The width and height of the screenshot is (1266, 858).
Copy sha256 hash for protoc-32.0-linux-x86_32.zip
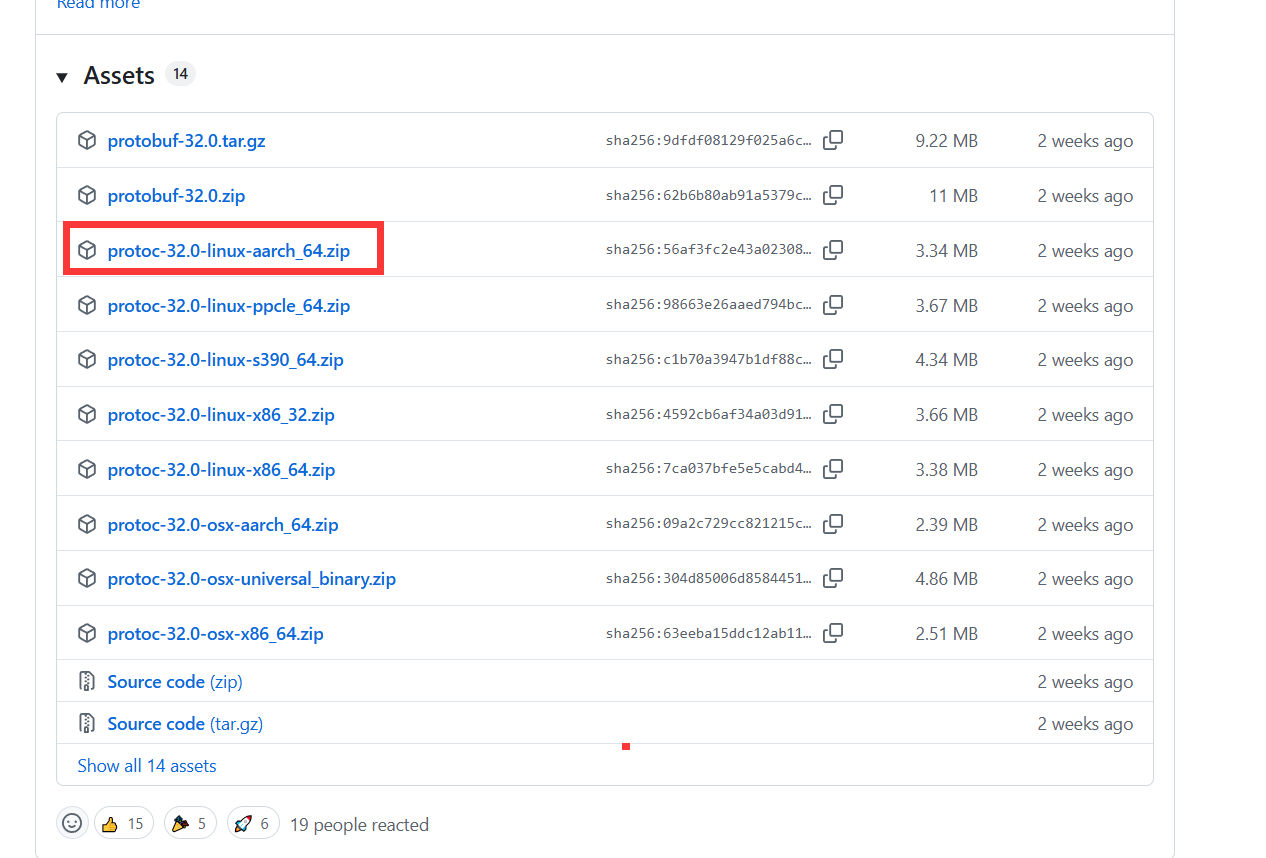click(x=833, y=414)
